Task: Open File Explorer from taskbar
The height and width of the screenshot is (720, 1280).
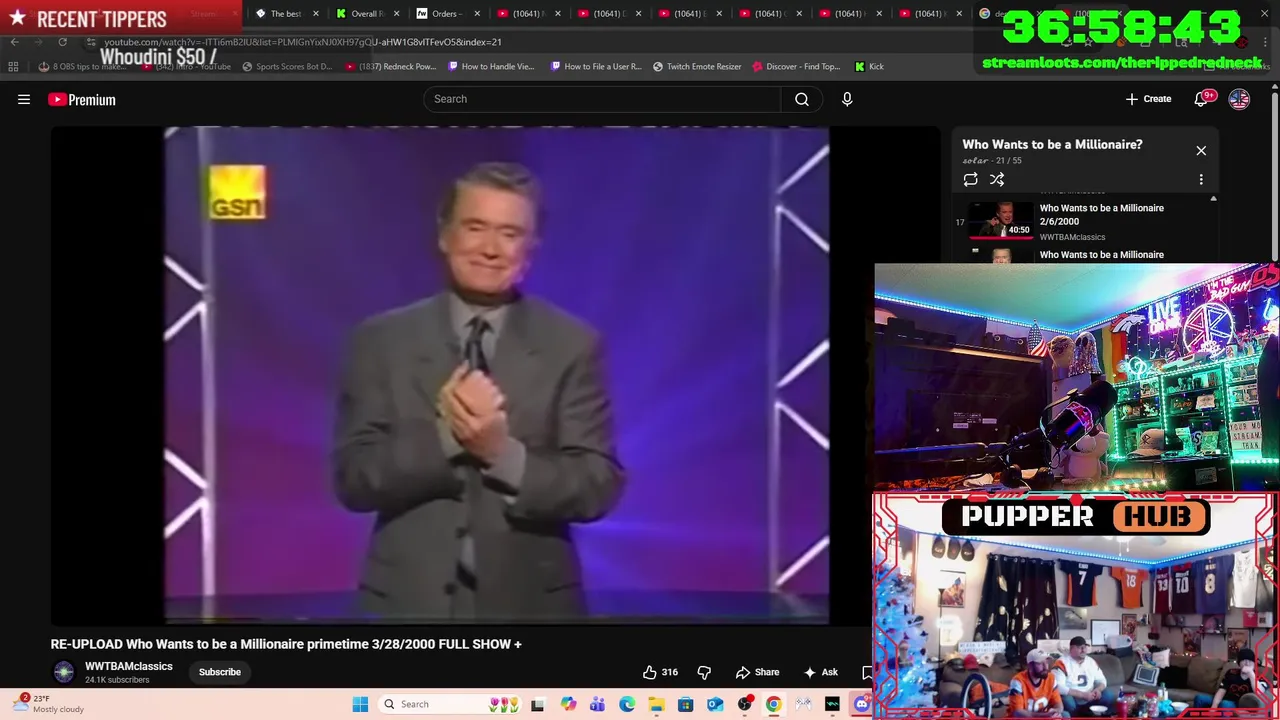Action: (656, 704)
